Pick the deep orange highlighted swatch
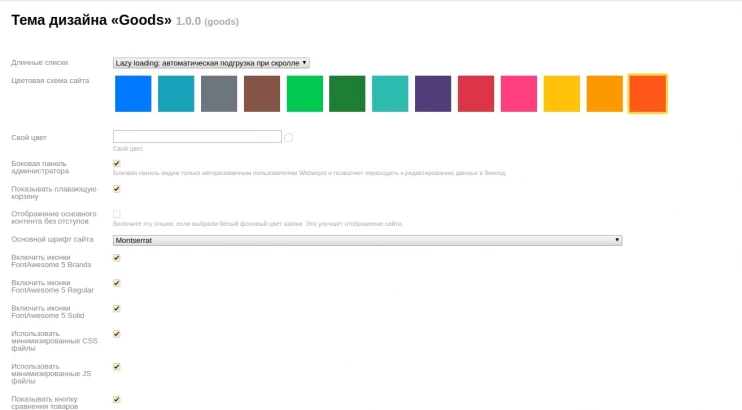The image size is (742, 410). pos(647,94)
